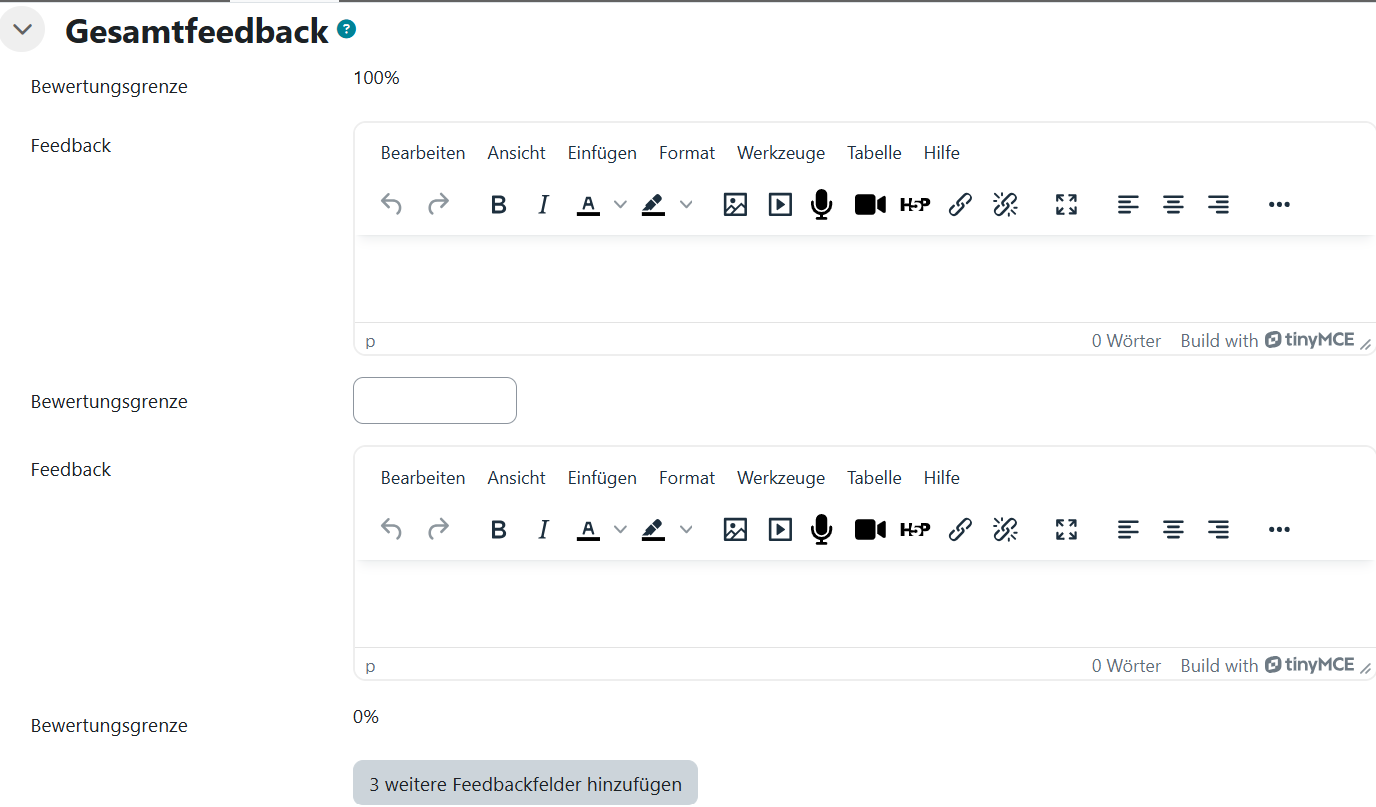Click the empty Bewertungsgrenze input field
Screen dimensions: 1376x807
point(434,400)
